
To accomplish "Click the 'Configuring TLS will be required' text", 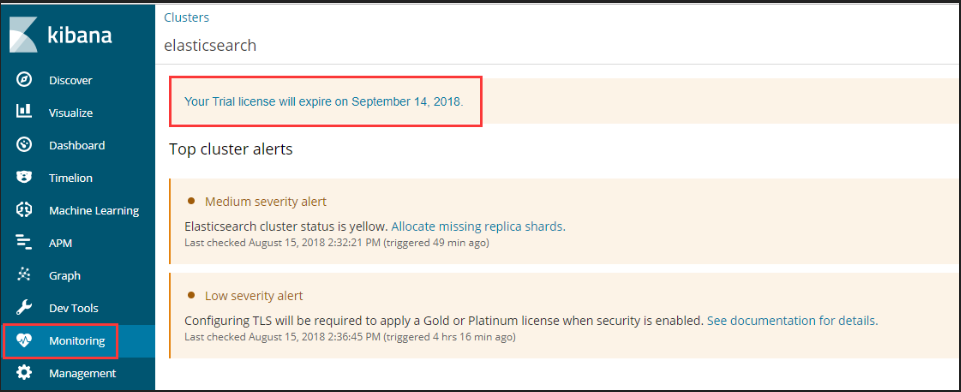I will click(x=444, y=320).
